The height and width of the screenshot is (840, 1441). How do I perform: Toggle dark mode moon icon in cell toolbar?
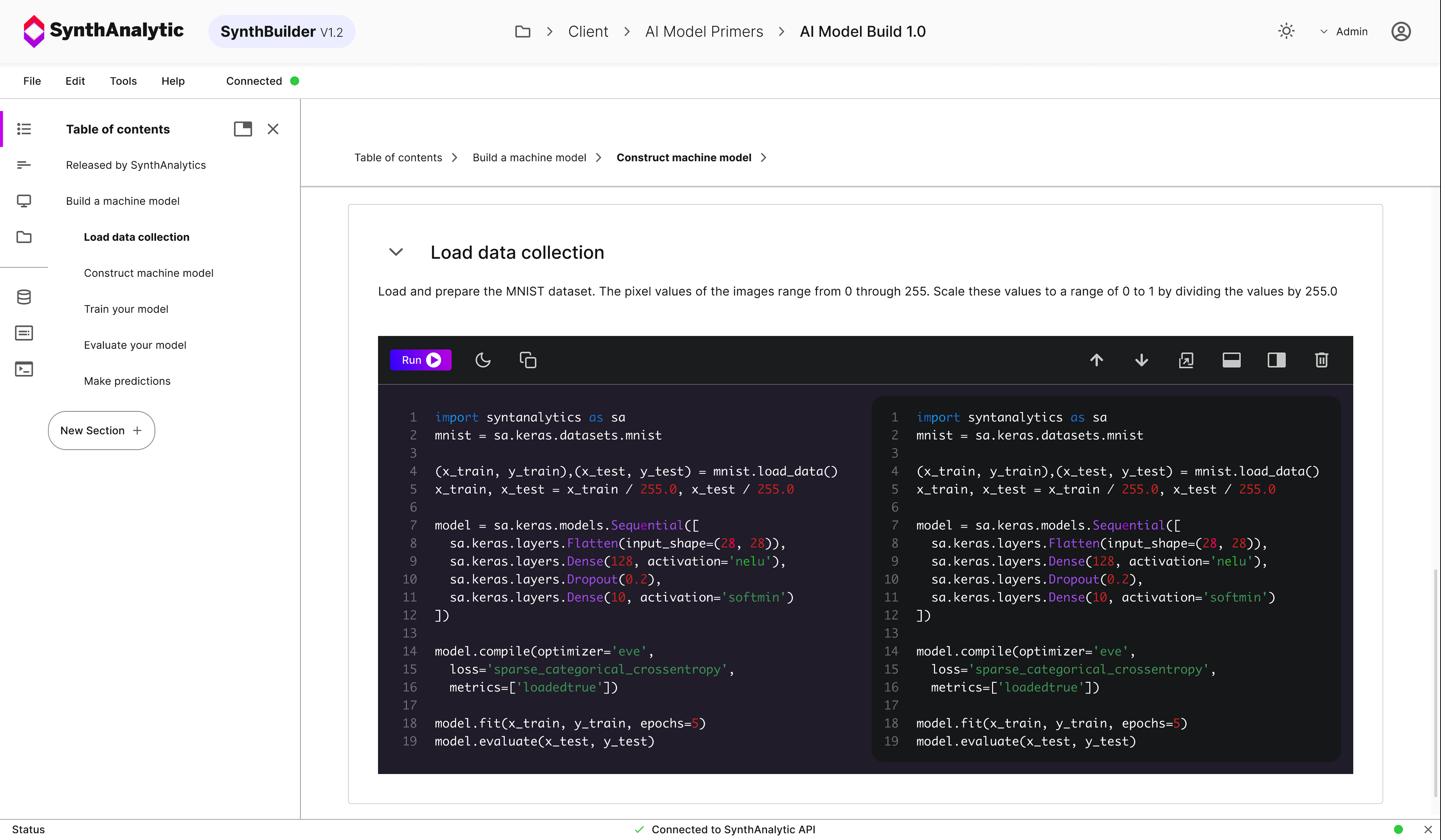[483, 360]
